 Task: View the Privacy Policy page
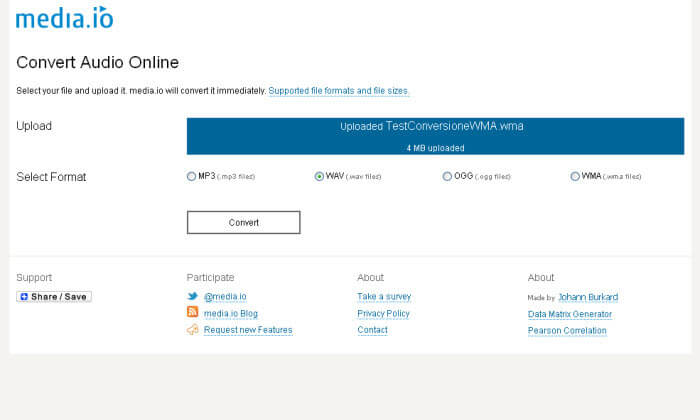pyautogui.click(x=383, y=313)
